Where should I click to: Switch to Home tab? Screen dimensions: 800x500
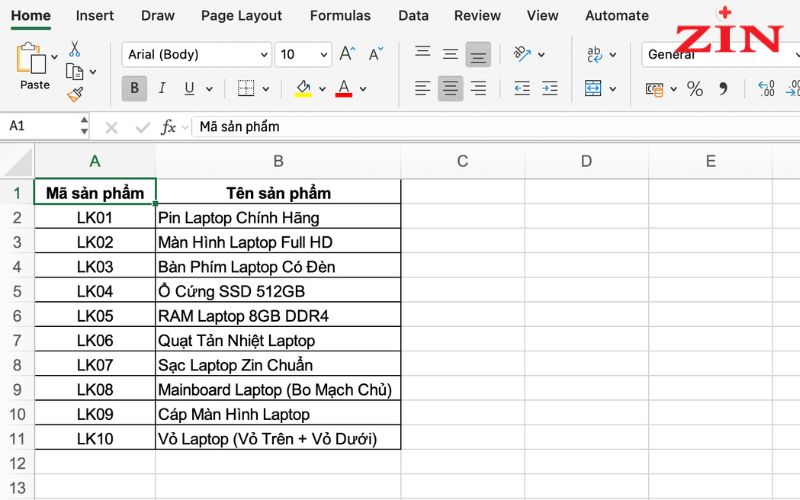click(31, 16)
